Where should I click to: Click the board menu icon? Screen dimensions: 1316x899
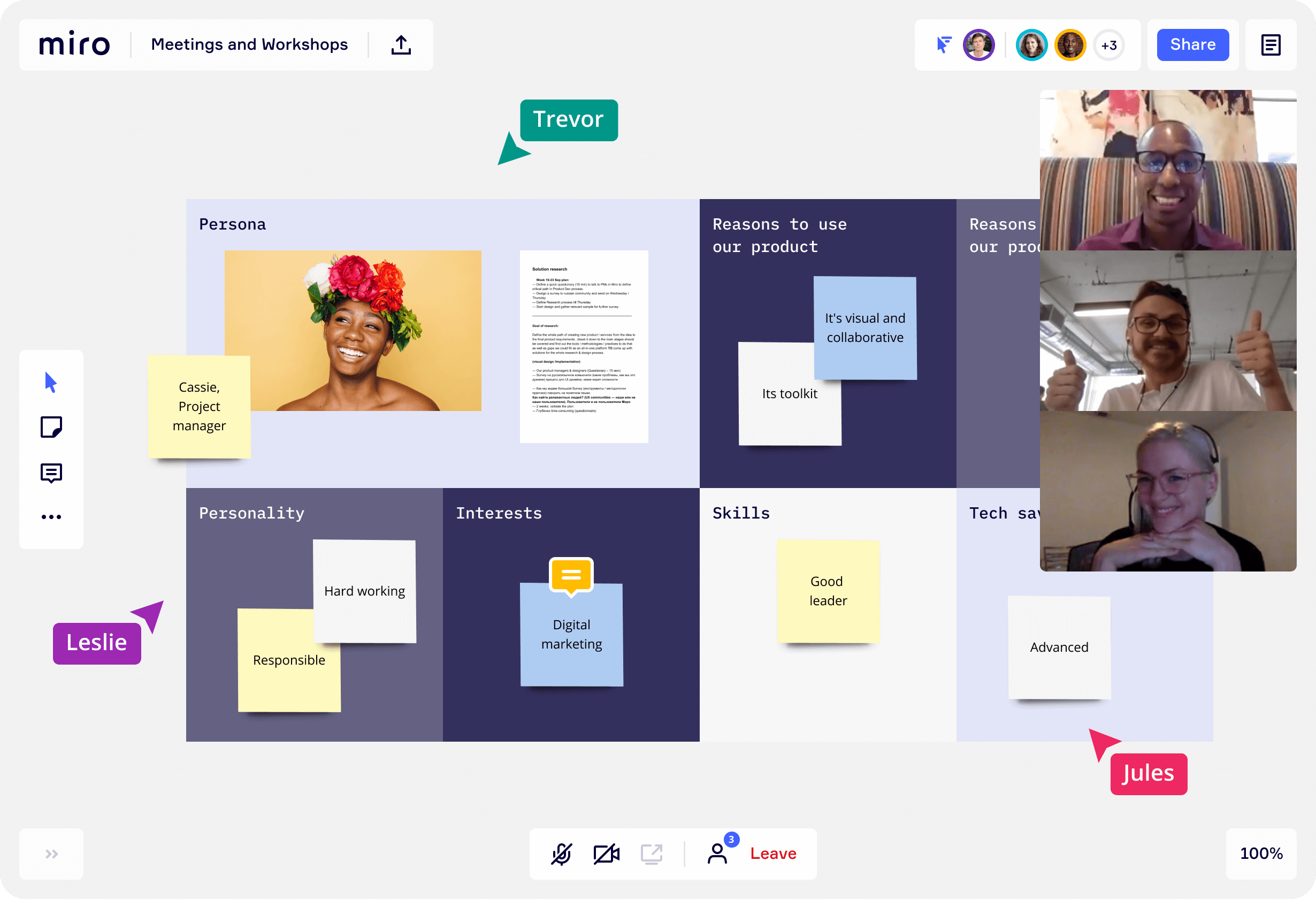[1270, 45]
